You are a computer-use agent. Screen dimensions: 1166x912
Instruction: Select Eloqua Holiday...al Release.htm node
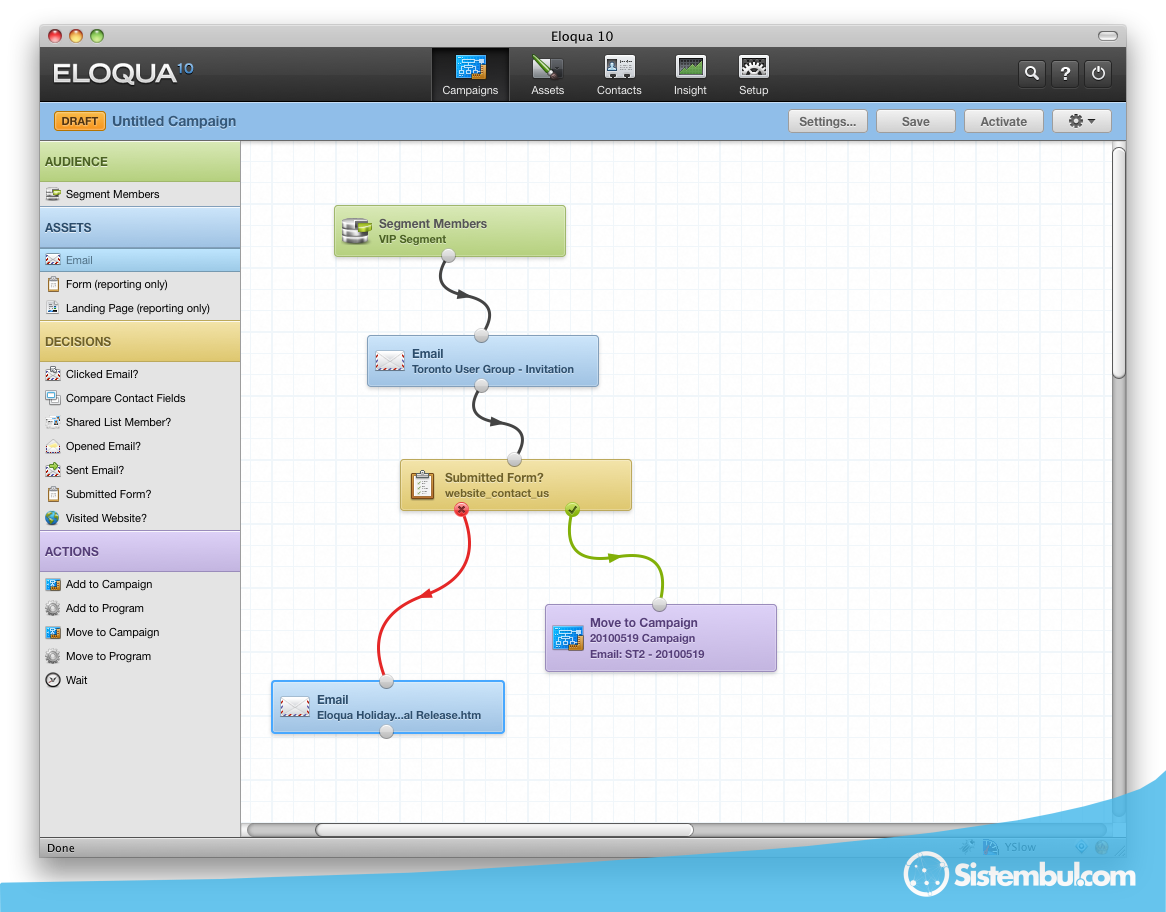tap(388, 707)
